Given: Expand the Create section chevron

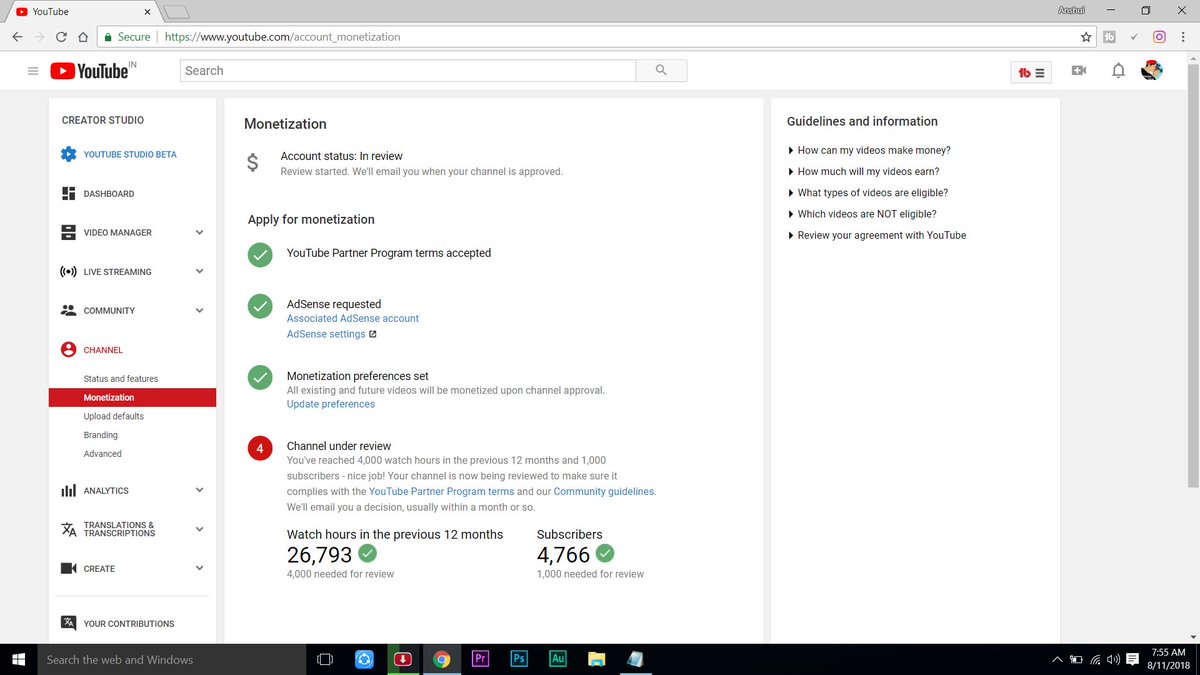Looking at the screenshot, I should tap(199, 568).
